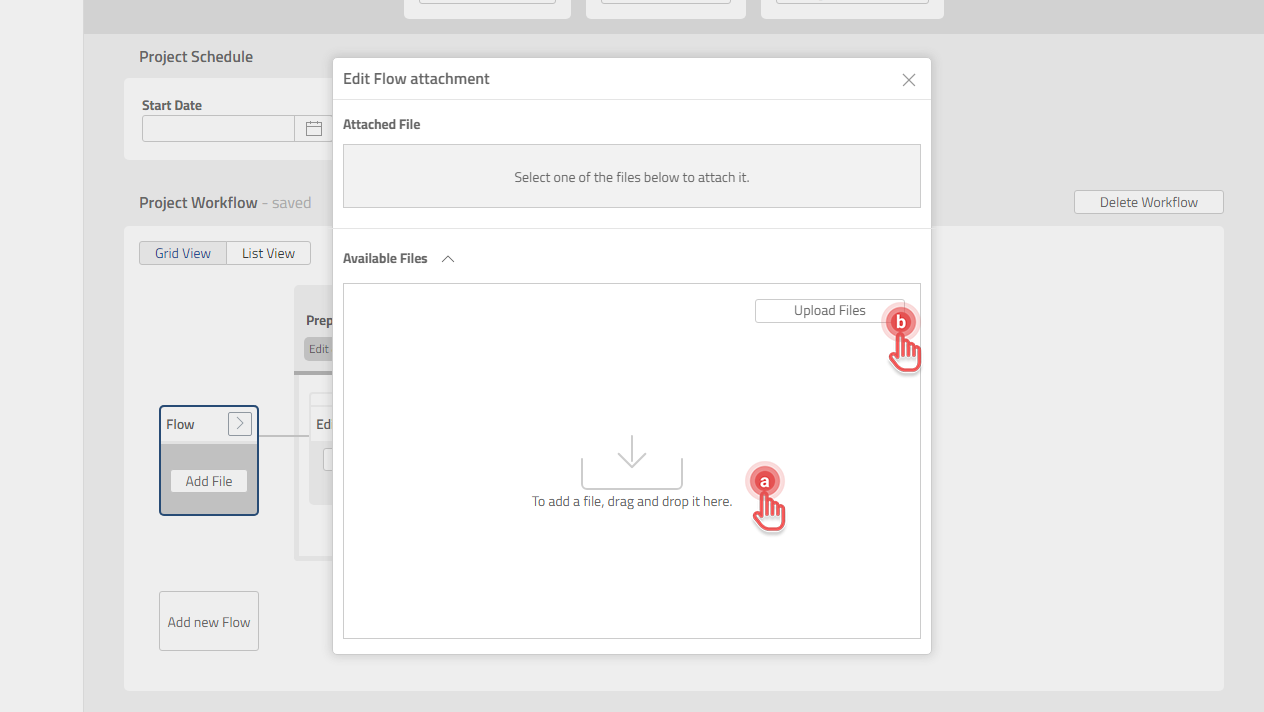Click the Attached File section heading
Screen dimensions: 1264x712
[381, 124]
